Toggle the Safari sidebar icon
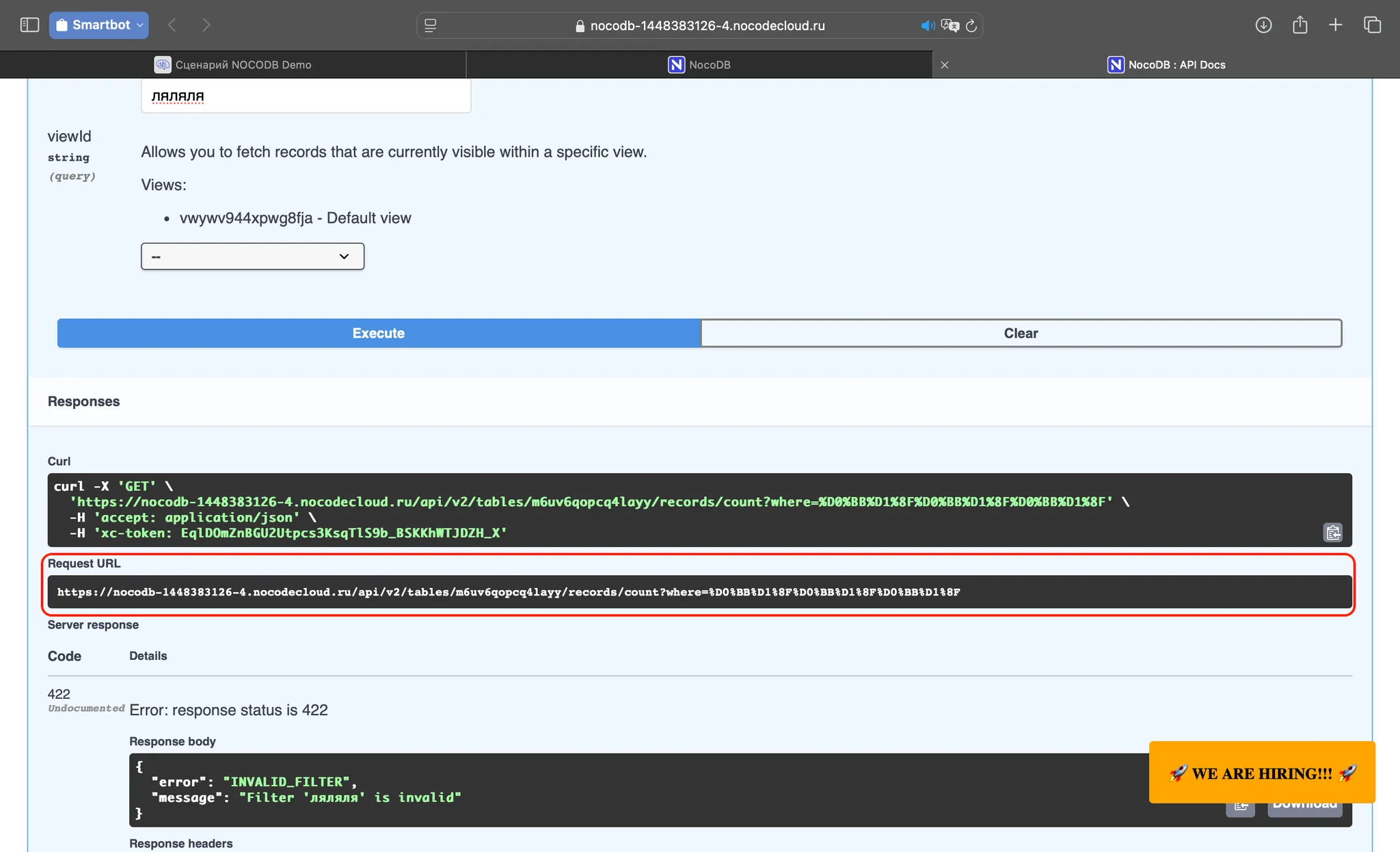1400x852 pixels. tap(29, 25)
